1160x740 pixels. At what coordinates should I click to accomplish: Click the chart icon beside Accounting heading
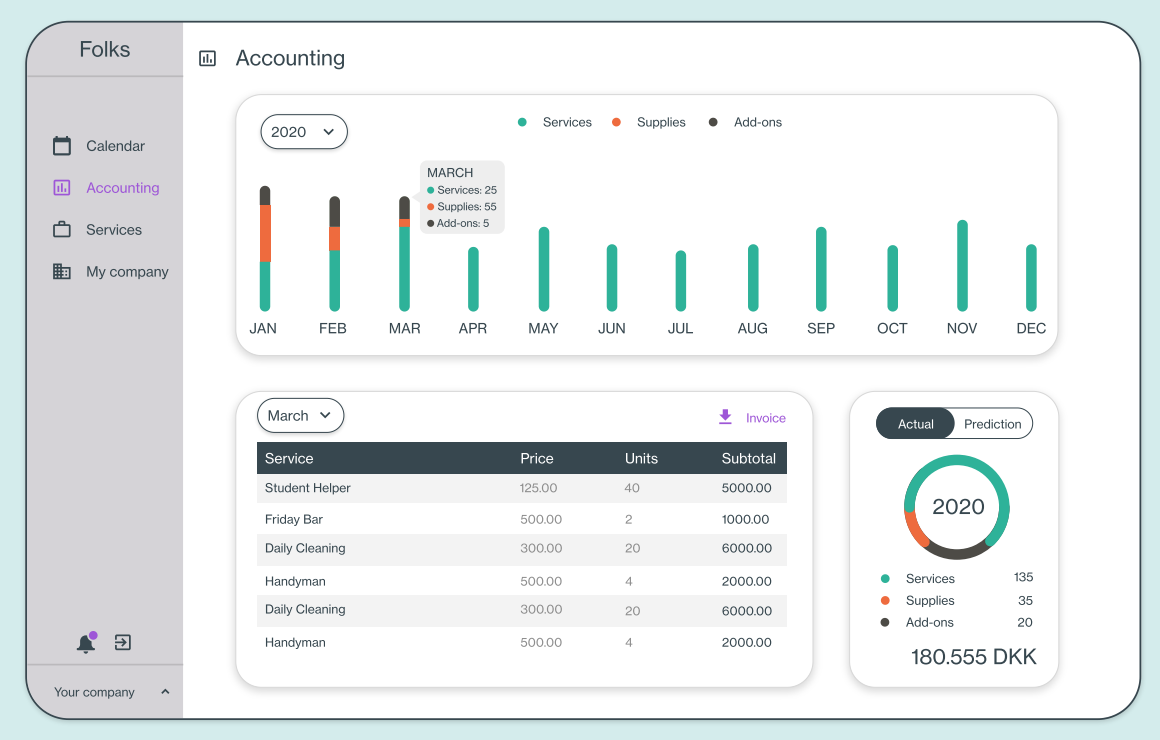tap(208, 58)
